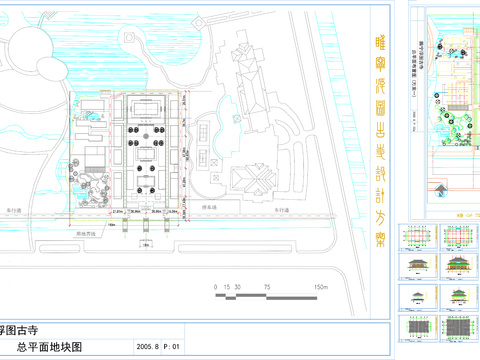Click the P: 01 page number cell
The width and height of the screenshot is (480, 360).
[172, 347]
